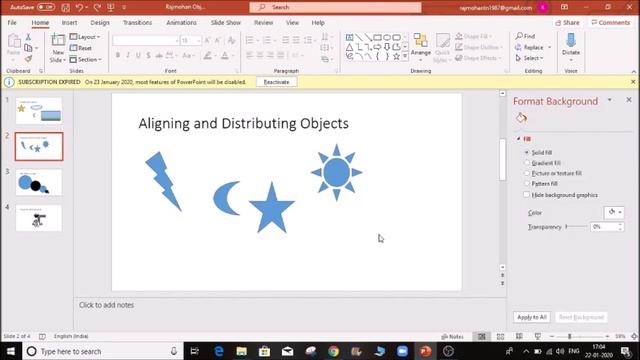Screen dimensions: 640x360
Task: Select Picture or texture fill option
Action: (553, 173)
